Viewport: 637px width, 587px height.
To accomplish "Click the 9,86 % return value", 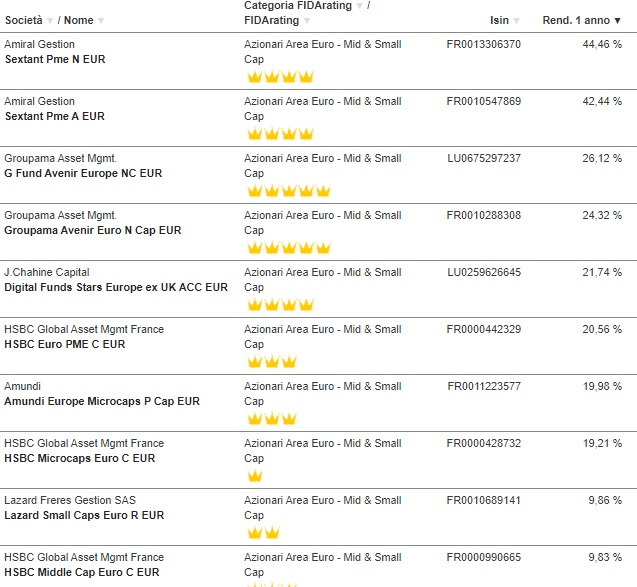I will pos(605,500).
